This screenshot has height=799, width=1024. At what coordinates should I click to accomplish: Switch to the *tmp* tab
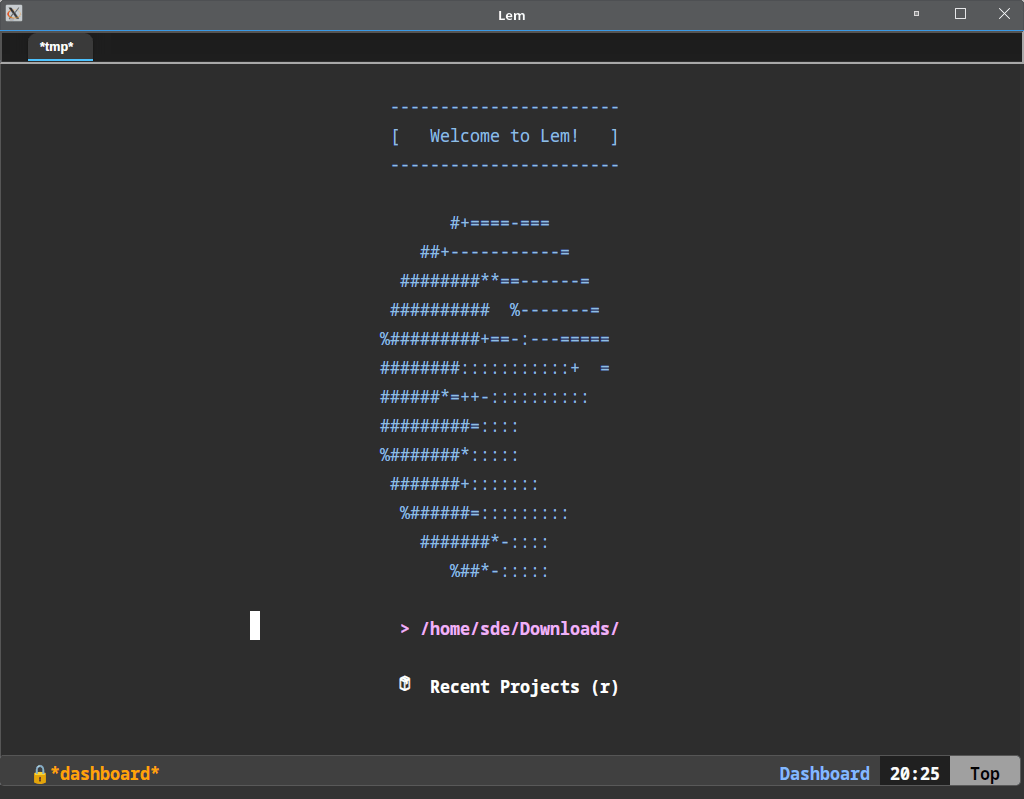click(57, 47)
